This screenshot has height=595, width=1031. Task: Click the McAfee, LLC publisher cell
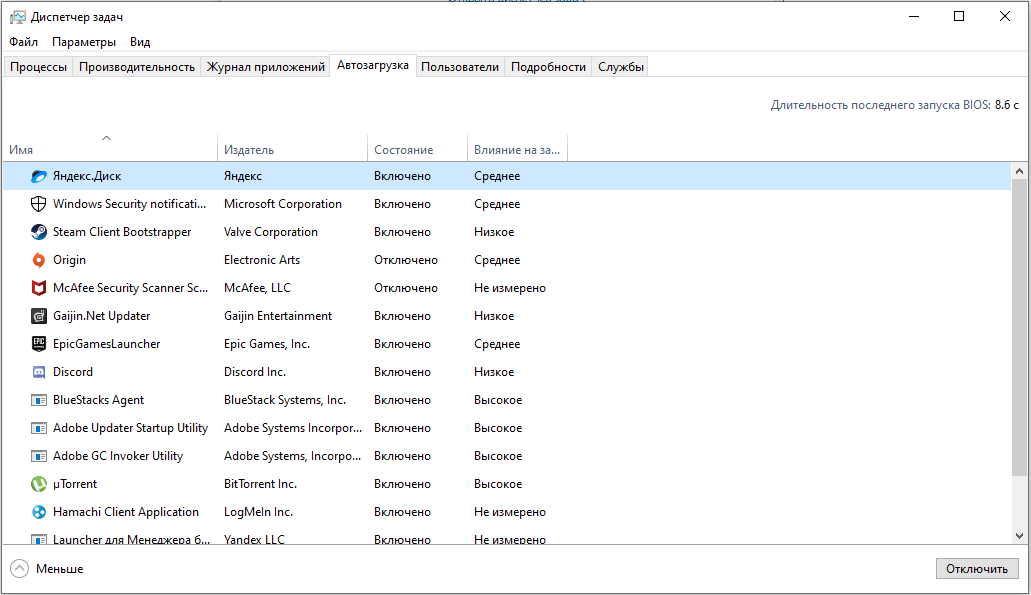[257, 288]
